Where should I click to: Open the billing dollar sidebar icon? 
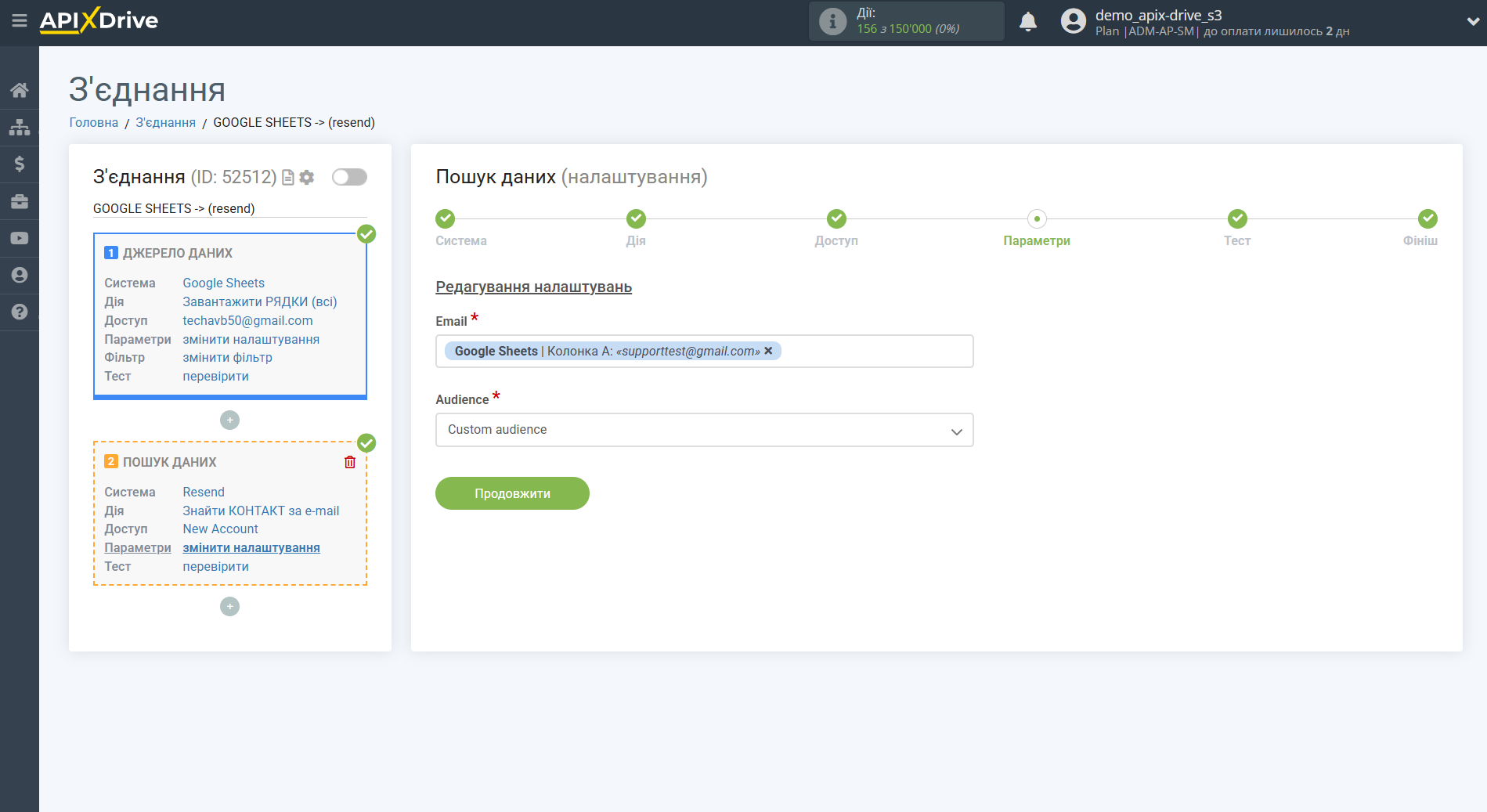pos(20,164)
